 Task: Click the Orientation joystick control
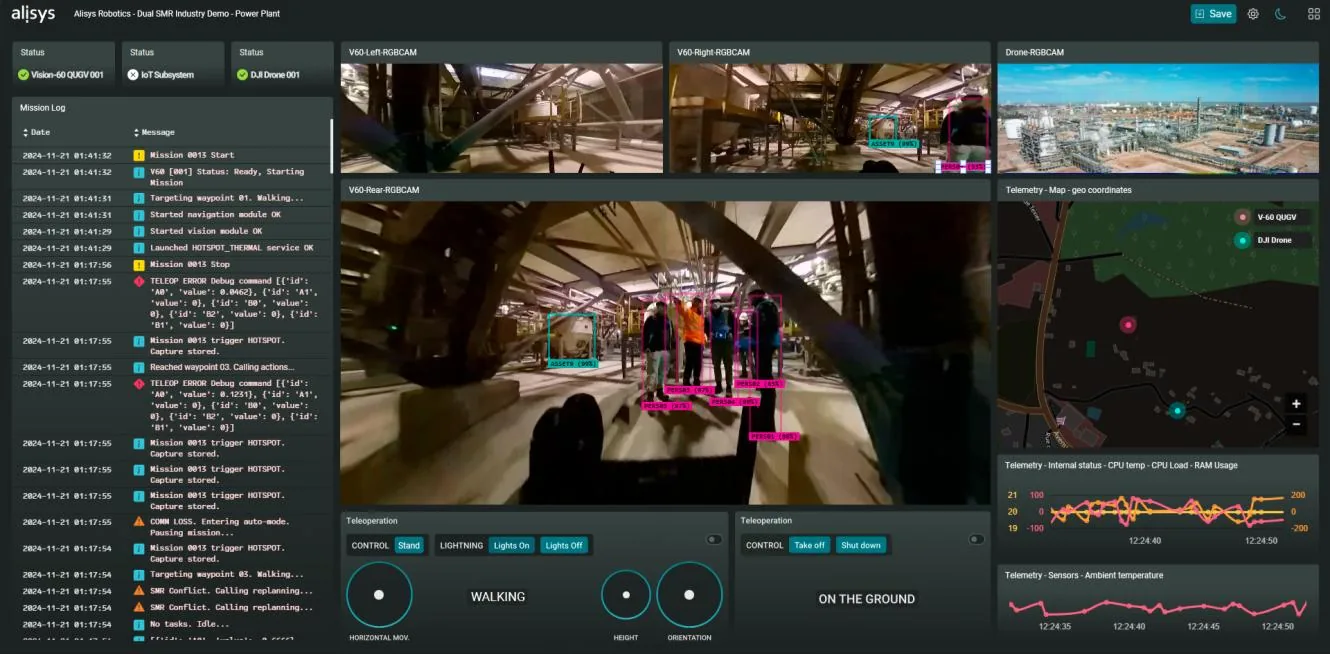point(689,595)
